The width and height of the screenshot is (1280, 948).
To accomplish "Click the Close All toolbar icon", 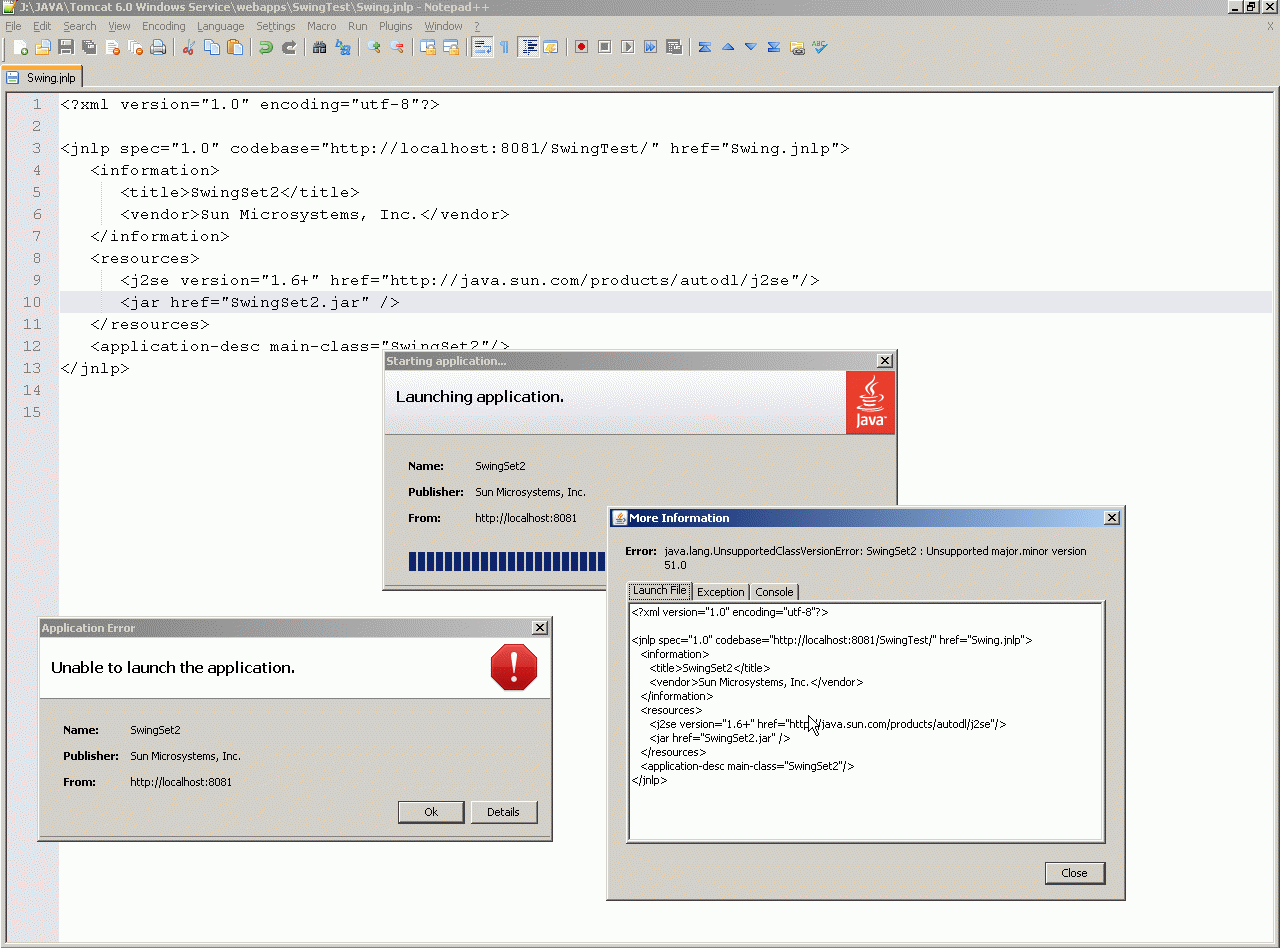I will [x=135, y=47].
